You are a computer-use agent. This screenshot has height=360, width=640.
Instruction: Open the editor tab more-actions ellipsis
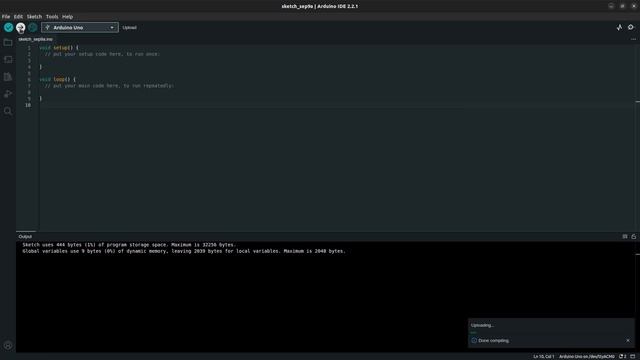pyautogui.click(x=633, y=39)
